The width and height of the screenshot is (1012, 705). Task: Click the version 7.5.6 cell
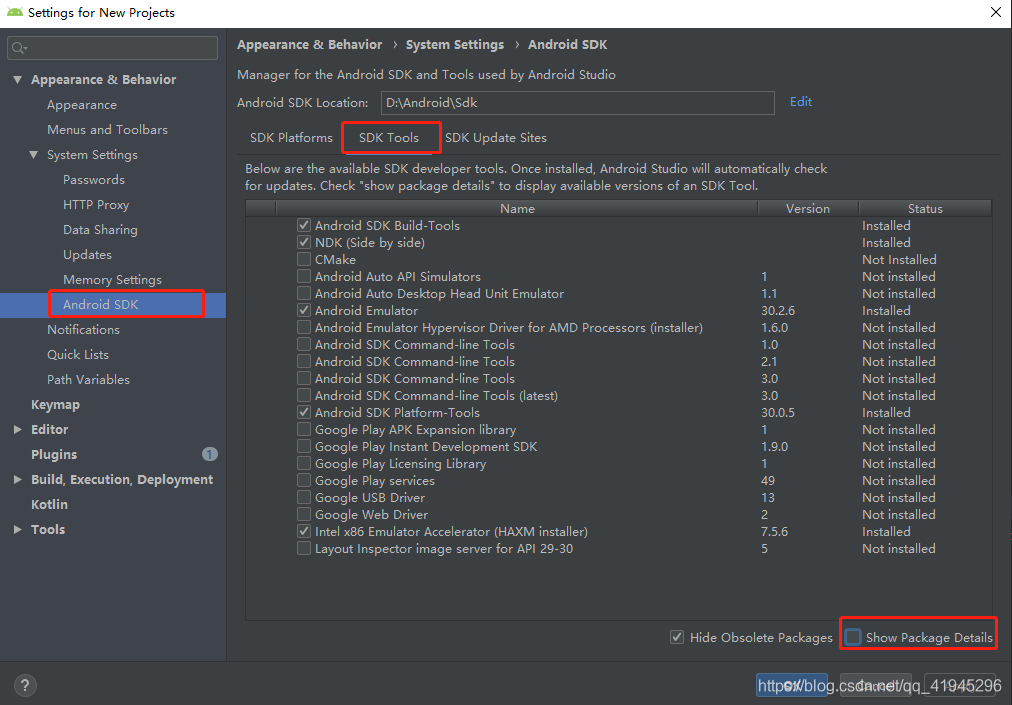pyautogui.click(x=774, y=531)
